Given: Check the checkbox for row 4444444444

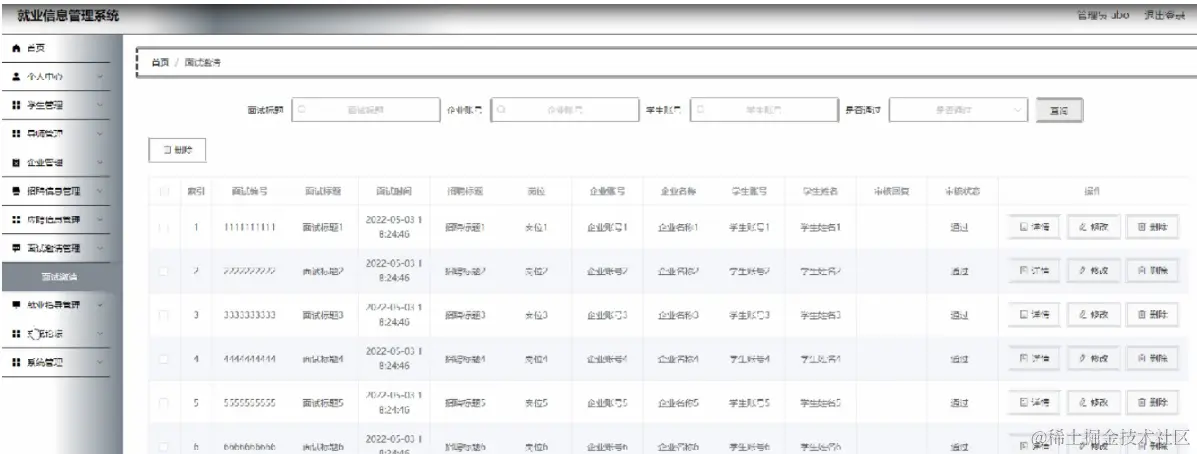Looking at the screenshot, I should pyautogui.click(x=164, y=358).
